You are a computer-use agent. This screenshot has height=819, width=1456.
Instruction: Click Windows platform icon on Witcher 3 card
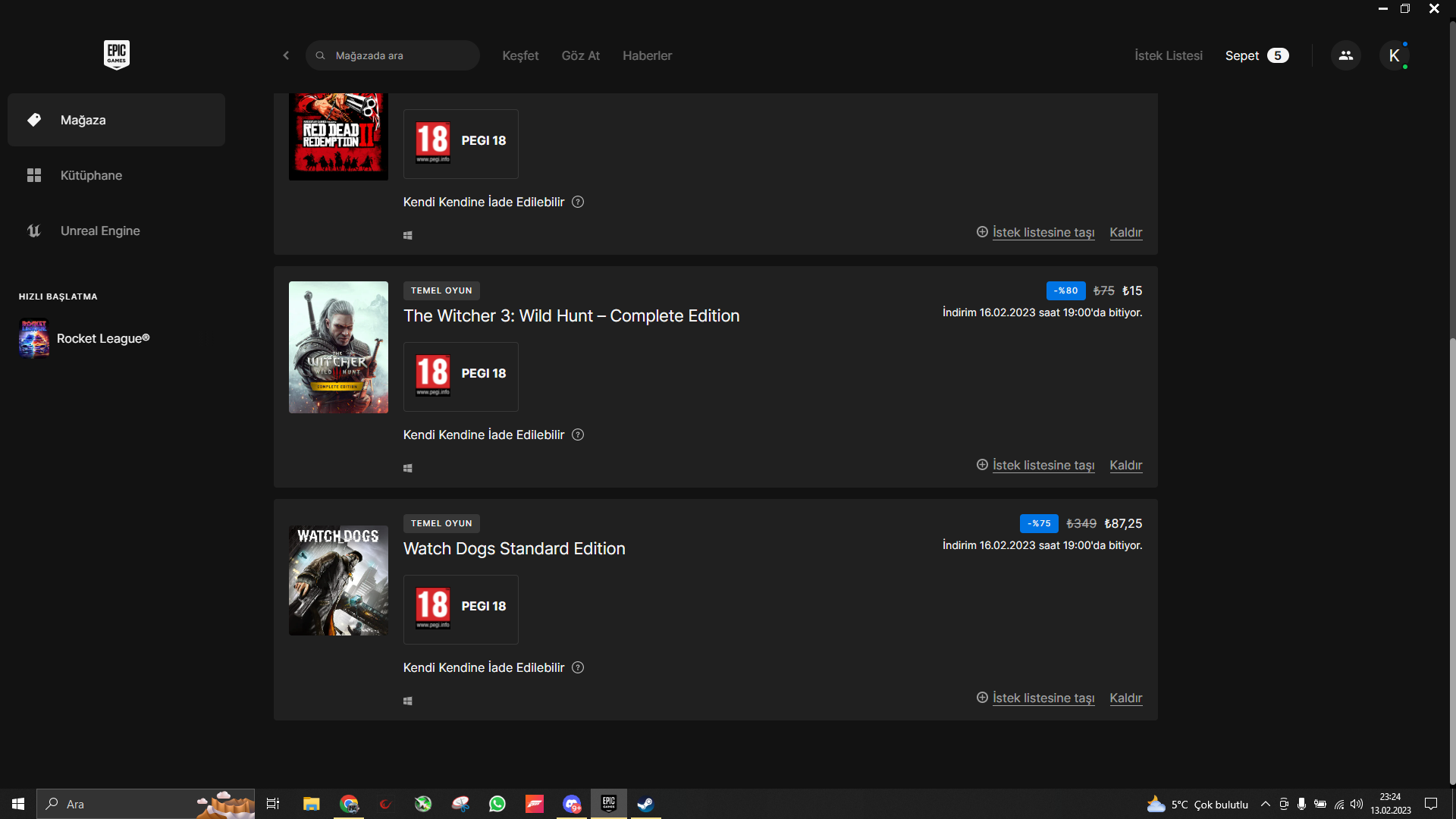click(408, 469)
